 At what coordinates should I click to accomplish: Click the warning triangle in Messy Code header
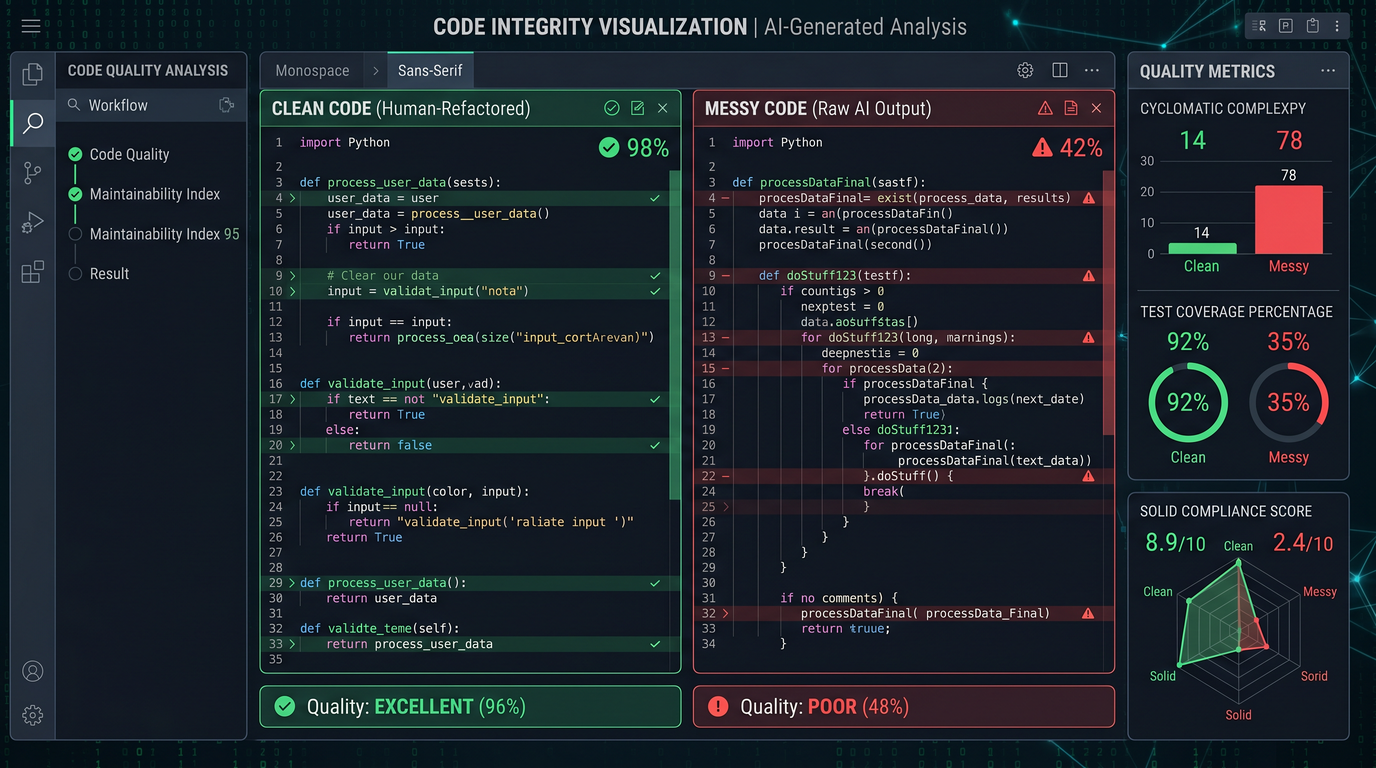pos(1045,108)
